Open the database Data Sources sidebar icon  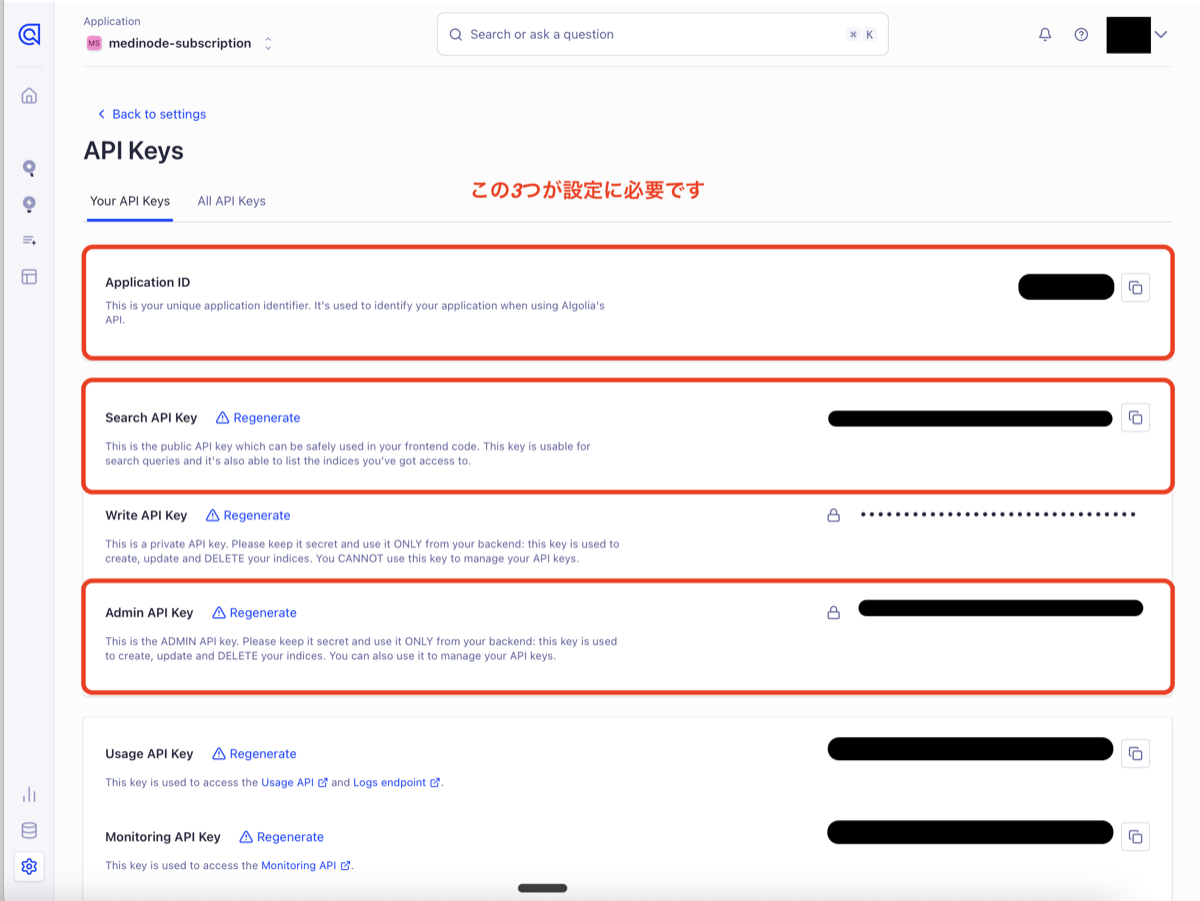click(29, 830)
